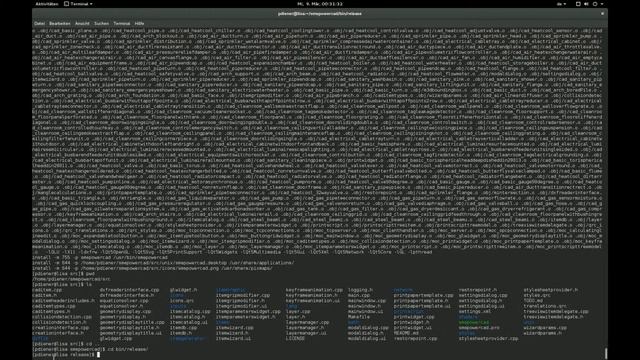640x360 pixels.
Task: Open the Terminal app menu in top bar
Action: [x=78, y=4]
